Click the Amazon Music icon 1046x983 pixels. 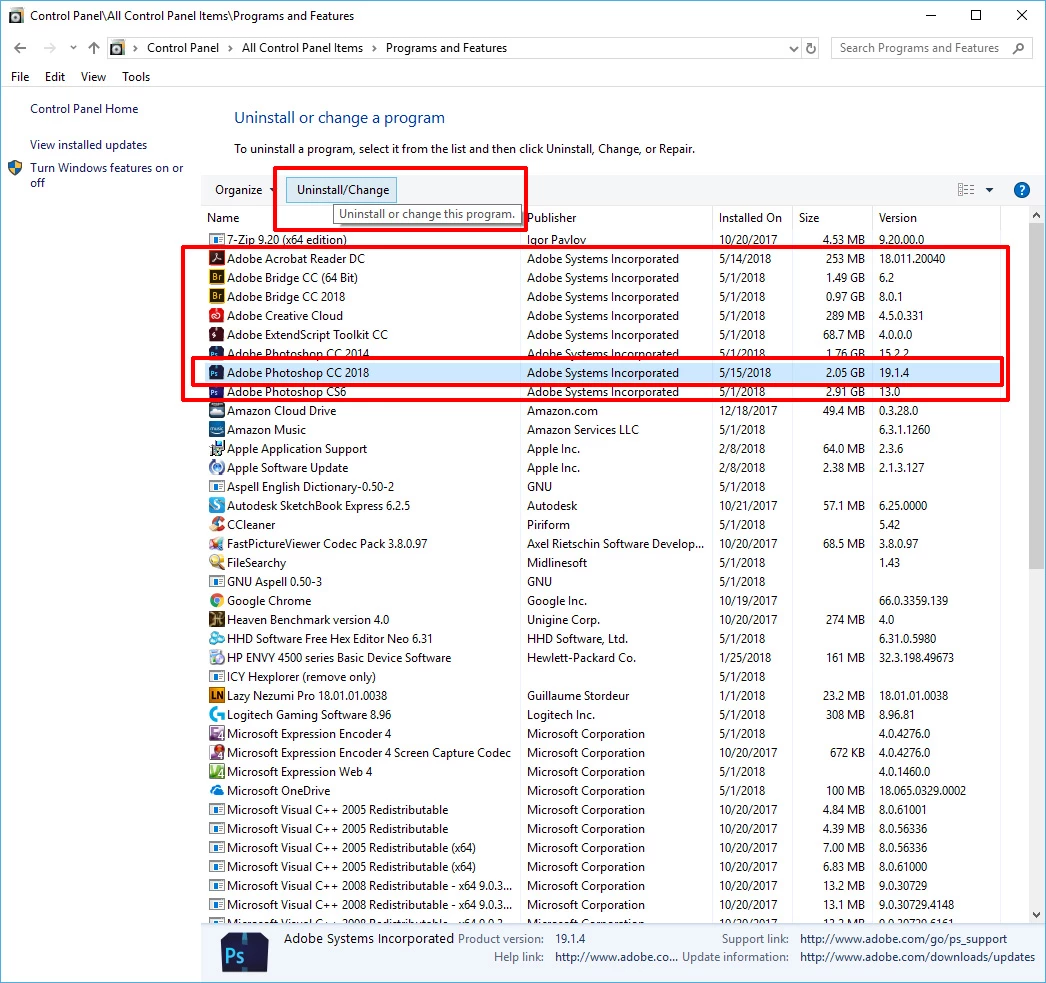[x=216, y=429]
